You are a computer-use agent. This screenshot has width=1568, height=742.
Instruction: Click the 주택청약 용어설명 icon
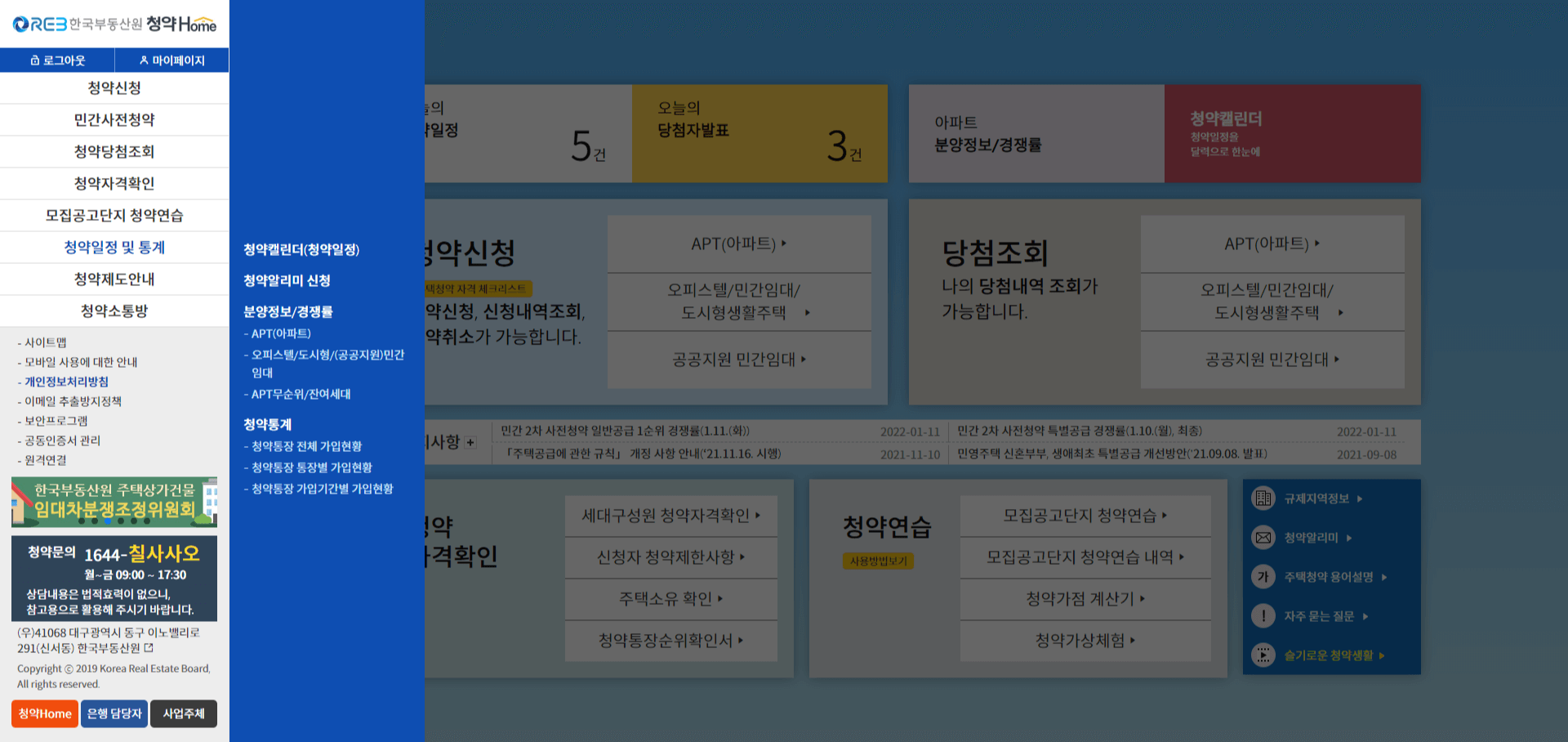1263,577
